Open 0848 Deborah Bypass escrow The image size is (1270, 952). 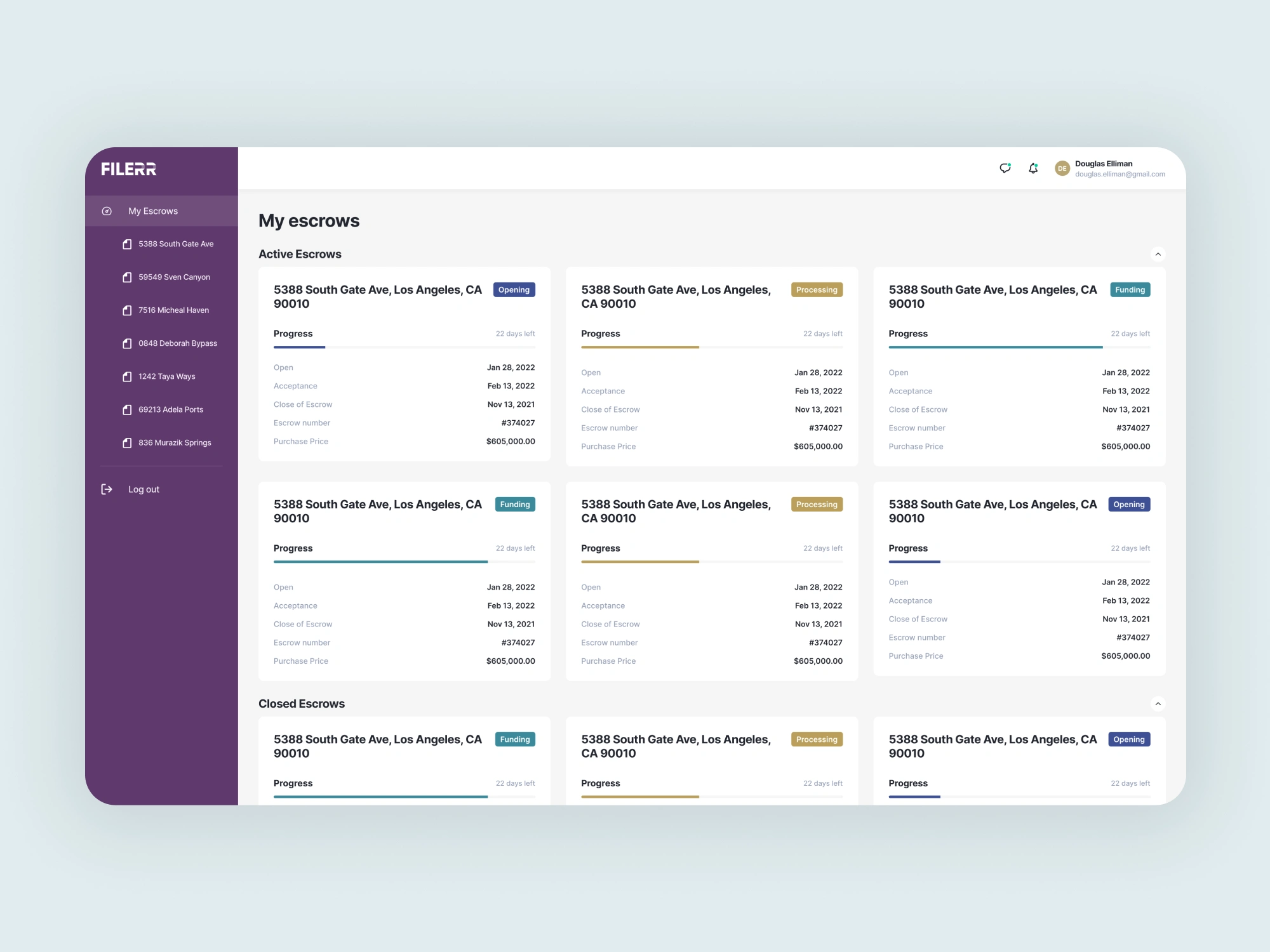pyautogui.click(x=177, y=343)
